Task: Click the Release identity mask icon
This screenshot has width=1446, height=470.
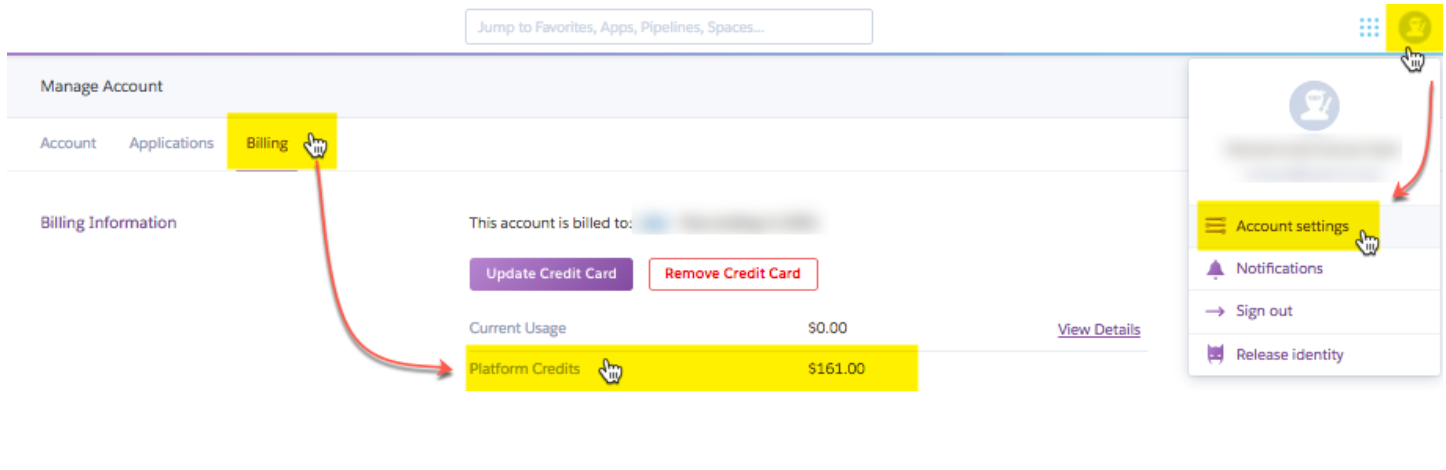Action: click(1215, 355)
